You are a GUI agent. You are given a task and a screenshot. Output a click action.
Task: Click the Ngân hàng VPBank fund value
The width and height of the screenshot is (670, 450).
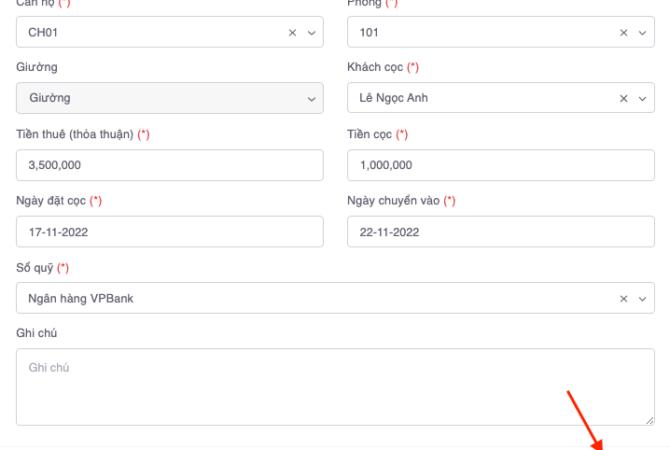(80, 298)
